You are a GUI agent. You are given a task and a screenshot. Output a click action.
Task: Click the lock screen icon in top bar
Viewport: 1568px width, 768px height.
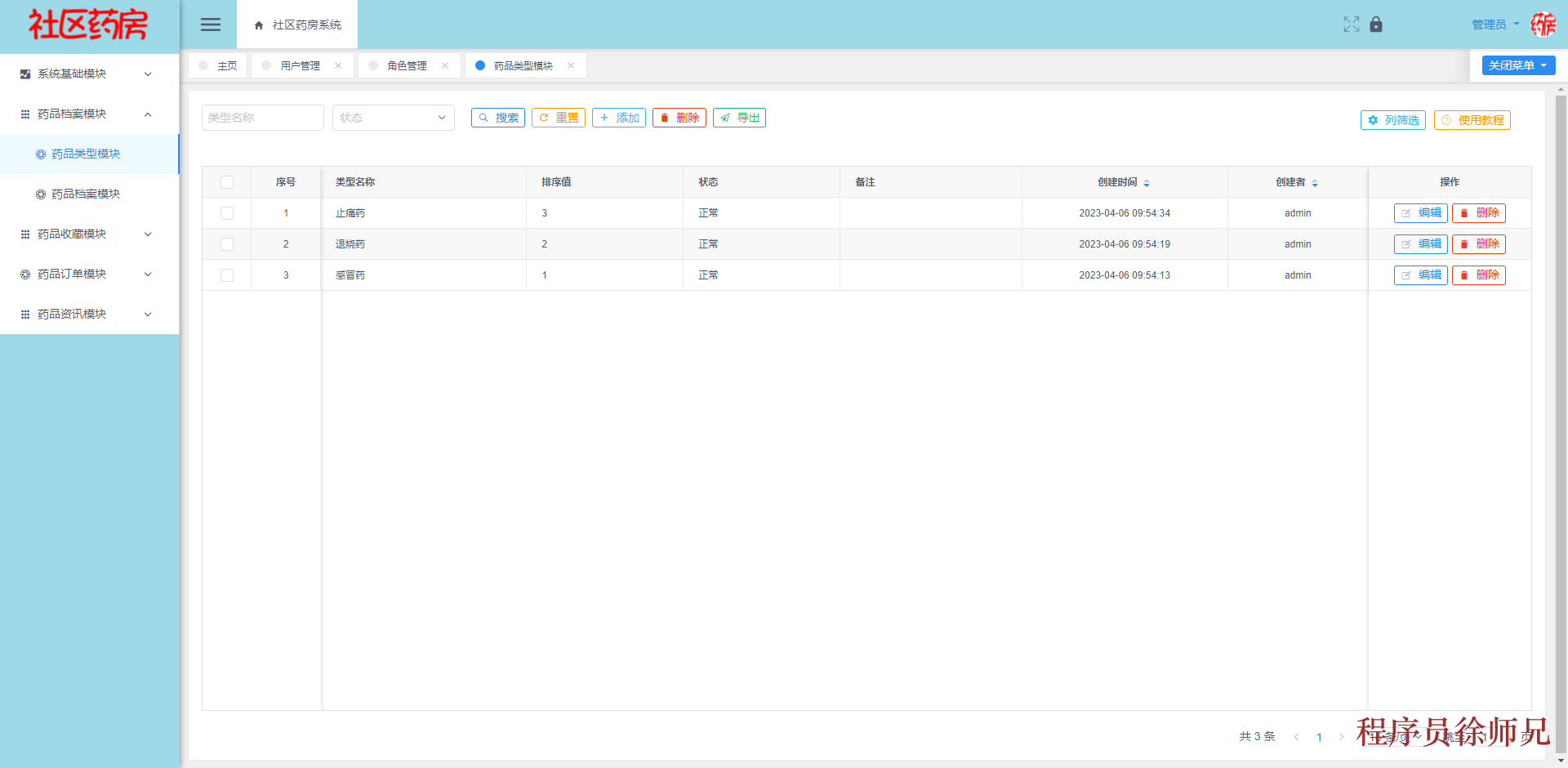pos(1376,25)
